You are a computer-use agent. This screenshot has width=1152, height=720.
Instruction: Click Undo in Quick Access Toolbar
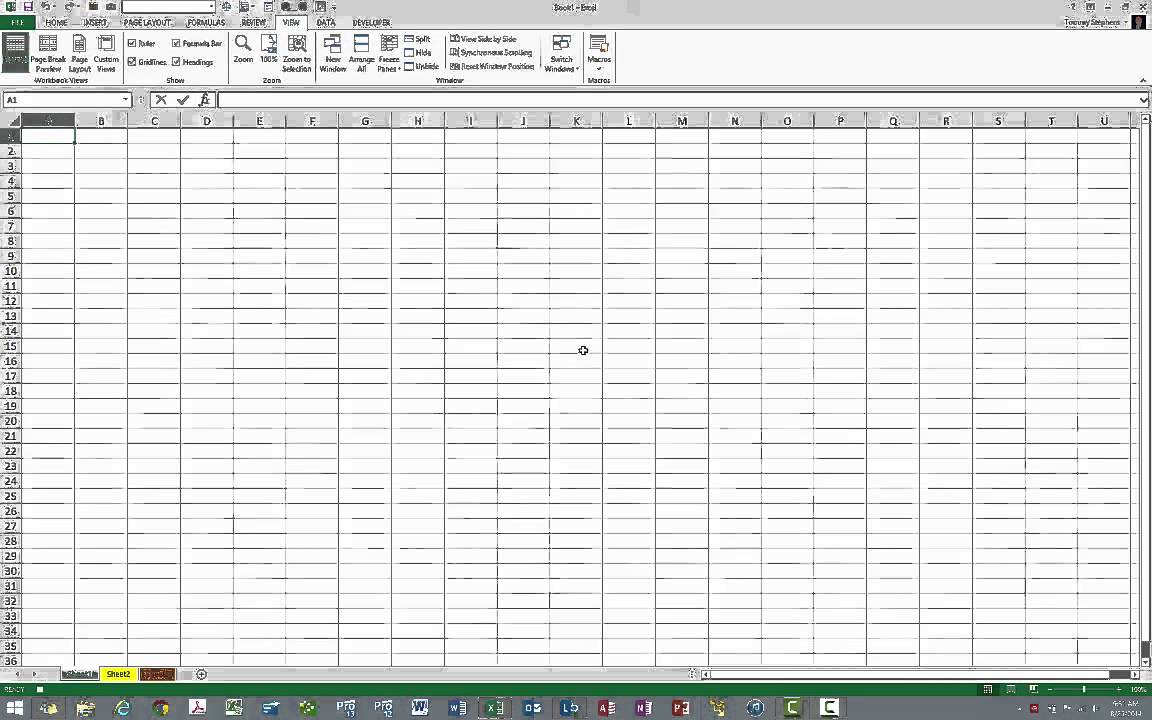(46, 7)
